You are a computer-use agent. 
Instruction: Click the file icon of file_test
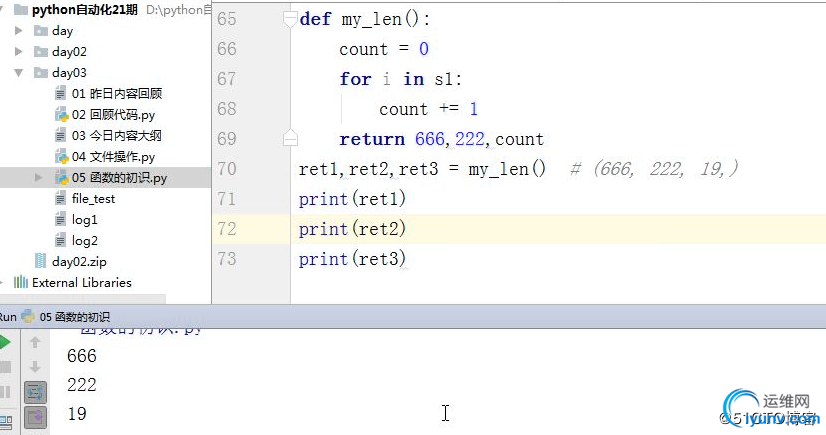(61, 199)
